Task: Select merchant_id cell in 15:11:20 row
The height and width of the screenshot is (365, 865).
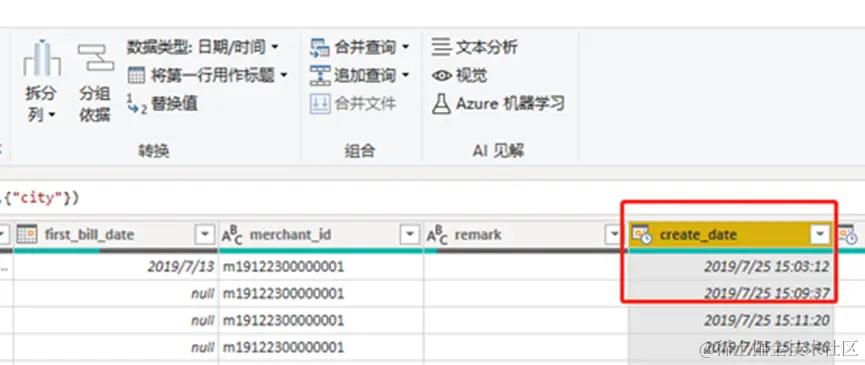Action: point(321,320)
